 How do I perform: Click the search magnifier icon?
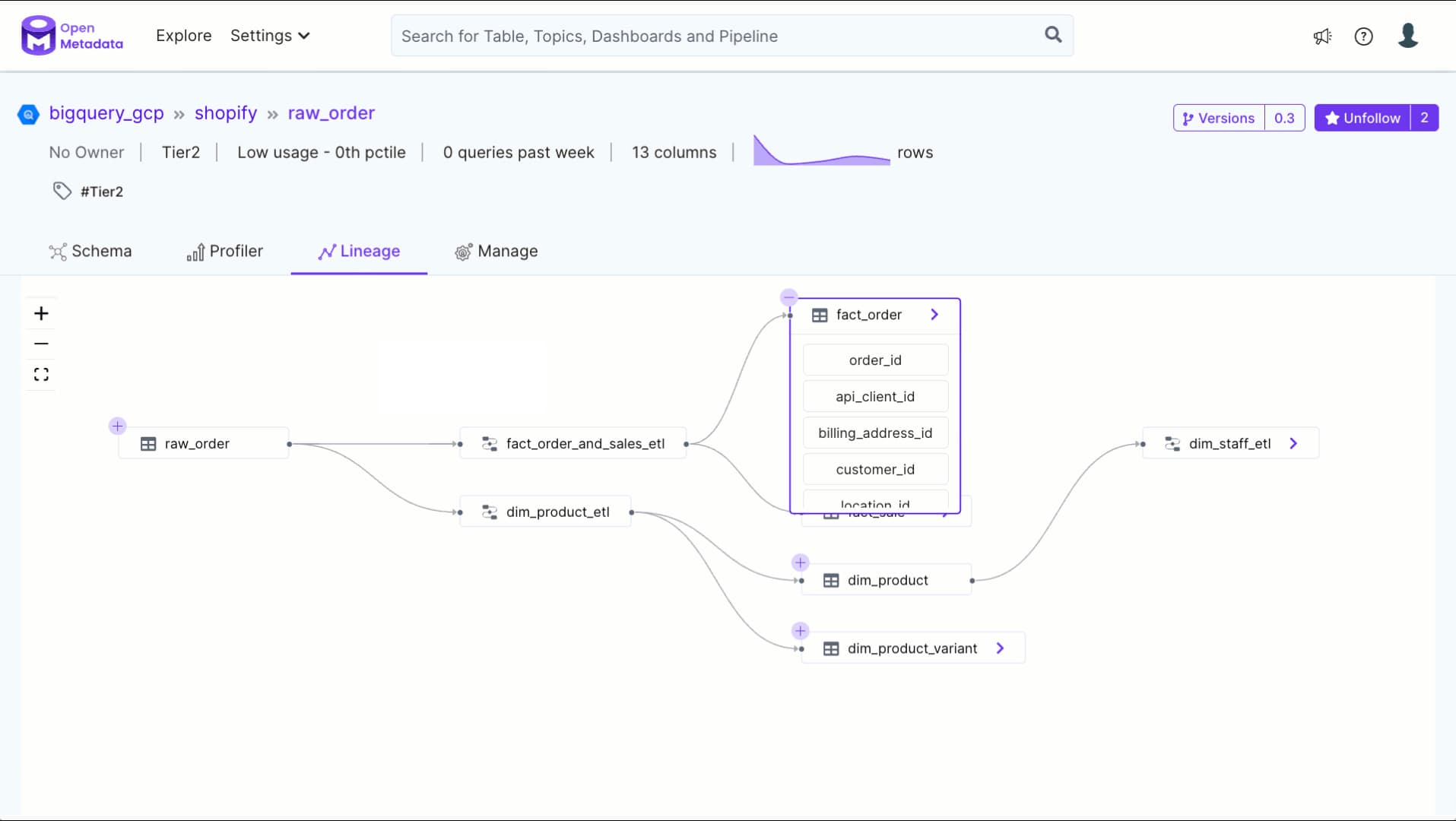tap(1052, 35)
